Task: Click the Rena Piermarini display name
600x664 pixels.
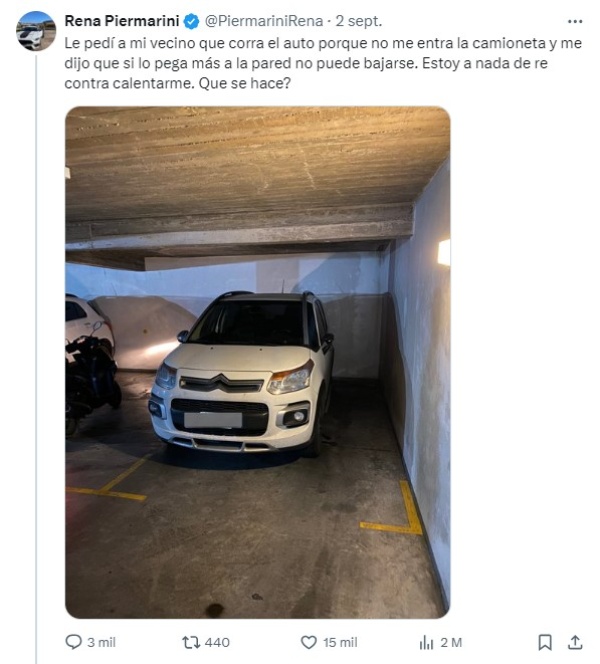Action: point(122,21)
